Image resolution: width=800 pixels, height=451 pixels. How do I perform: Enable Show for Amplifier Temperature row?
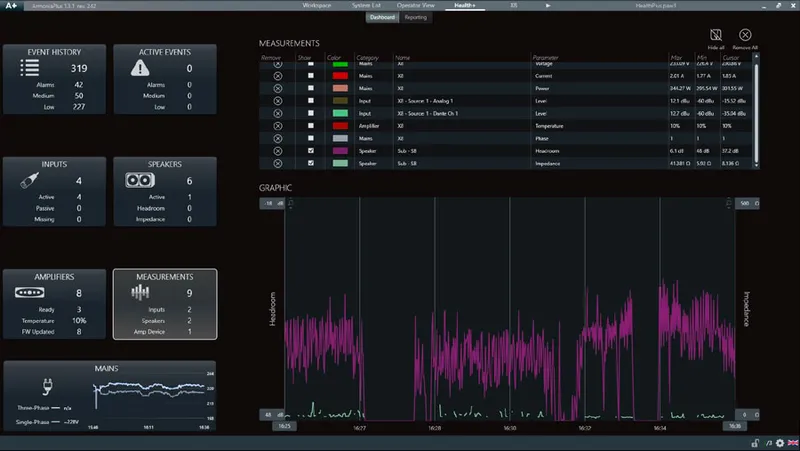(x=311, y=126)
